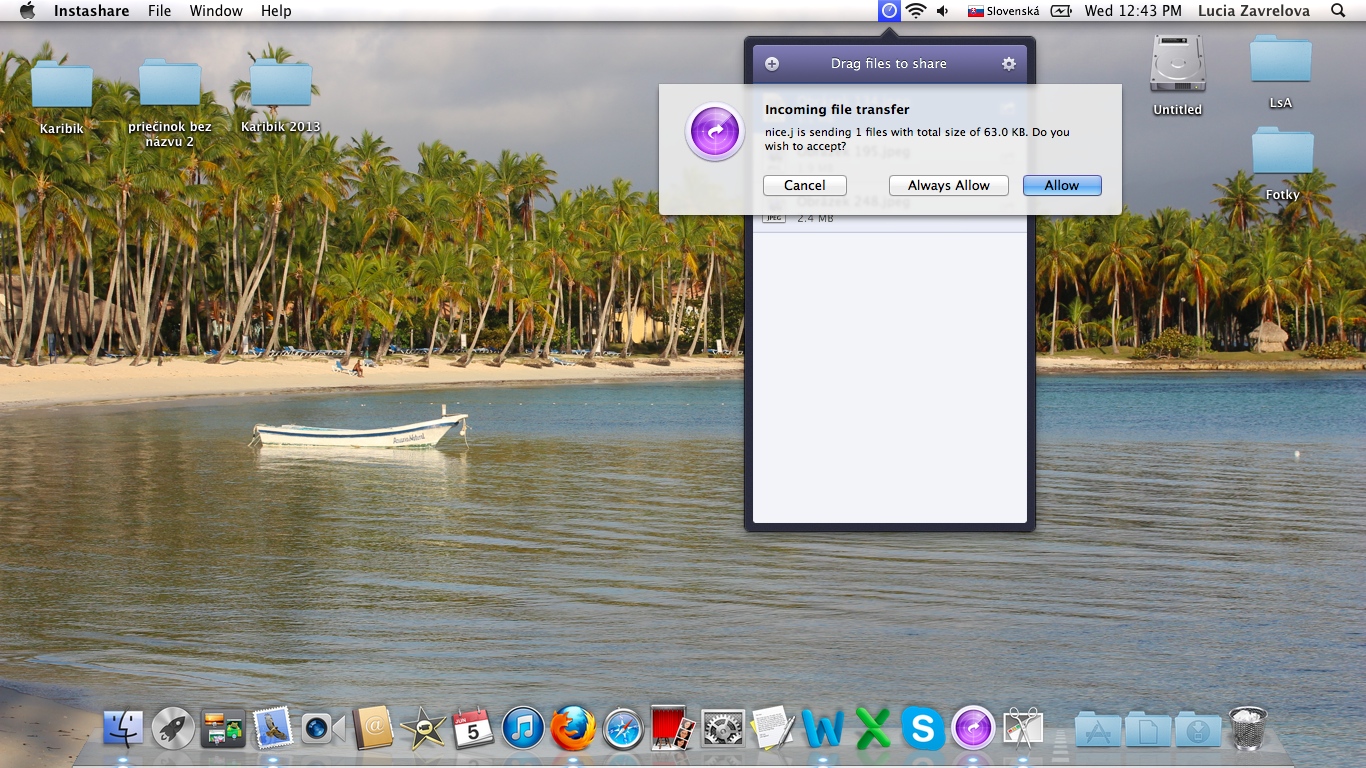Click the Instashare icon in the Dock

pos(973,728)
